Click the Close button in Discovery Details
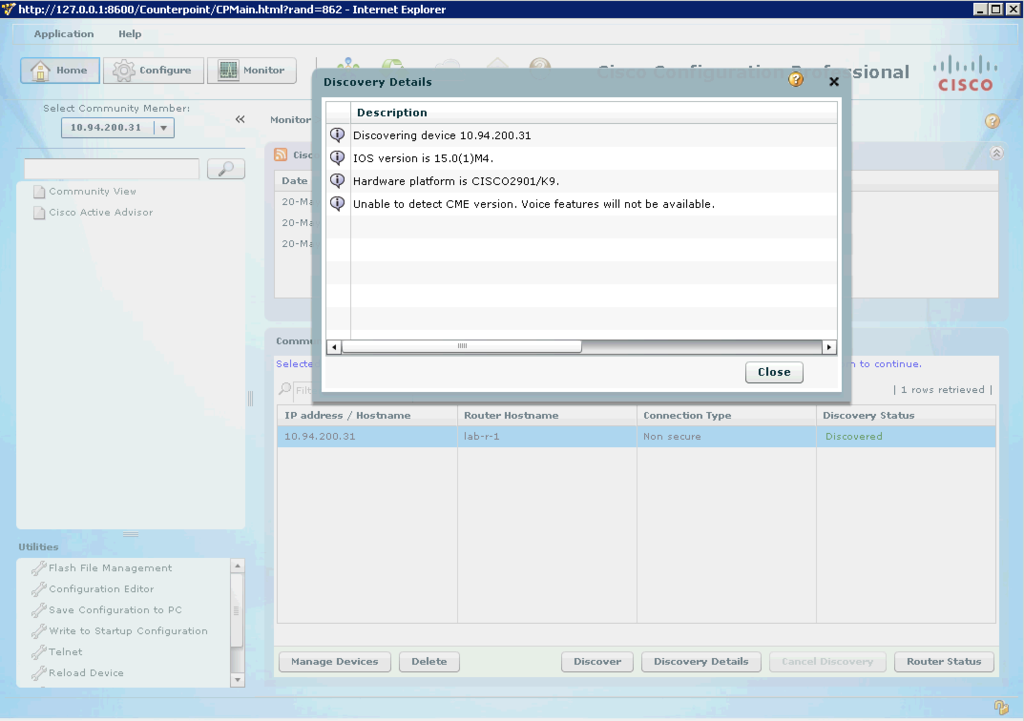Screen dimensions: 1024x721 [x=774, y=372]
